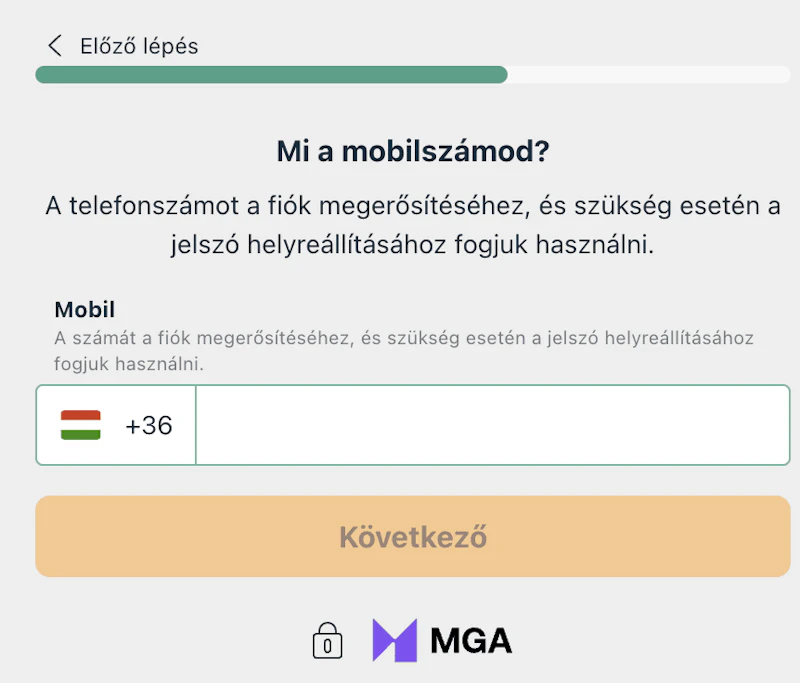Screen dimensions: 800x683
Task: Click the right end of the green progress fill
Action: 502,75
